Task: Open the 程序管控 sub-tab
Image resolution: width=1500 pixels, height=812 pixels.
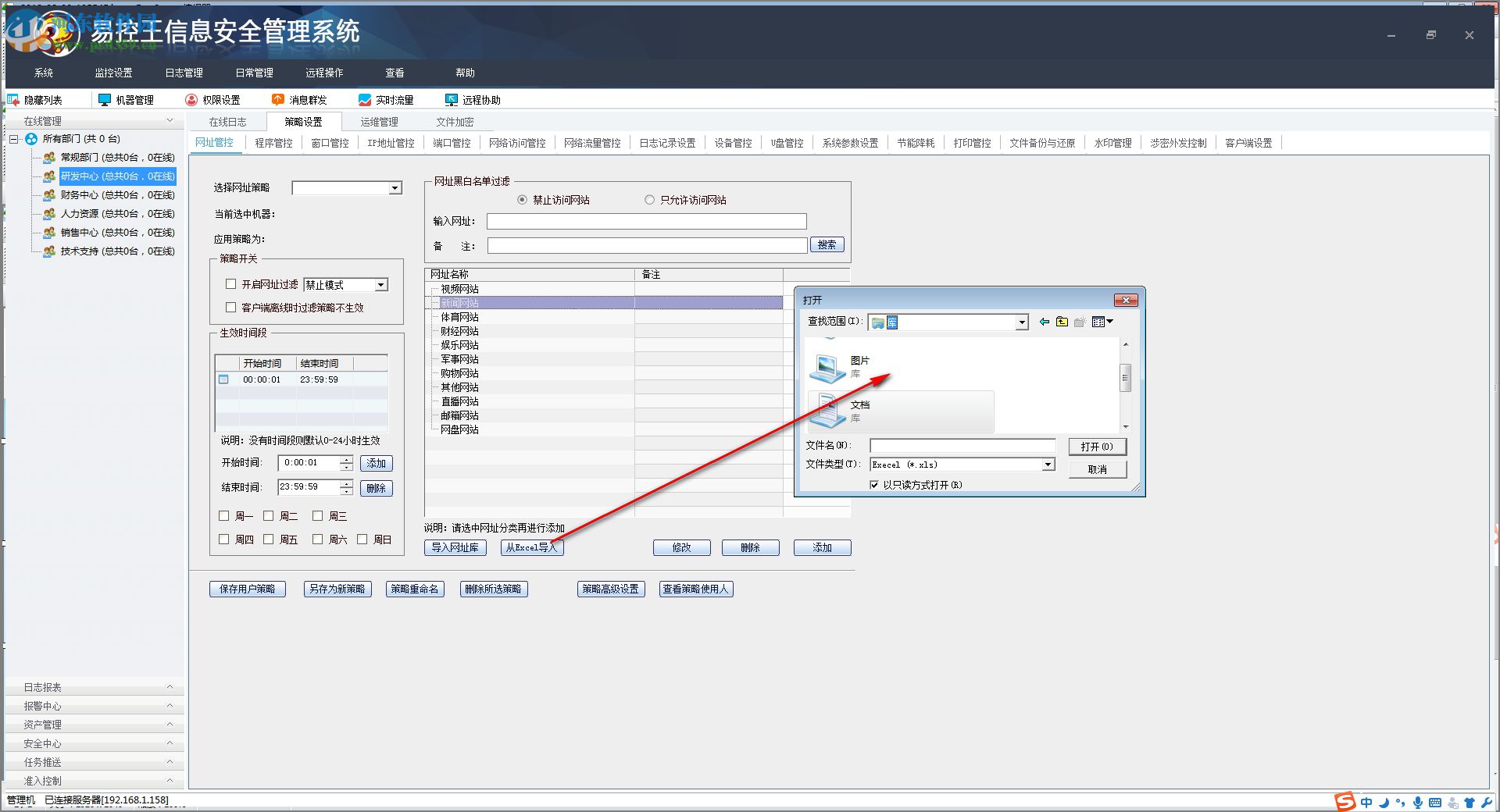Action: (274, 143)
